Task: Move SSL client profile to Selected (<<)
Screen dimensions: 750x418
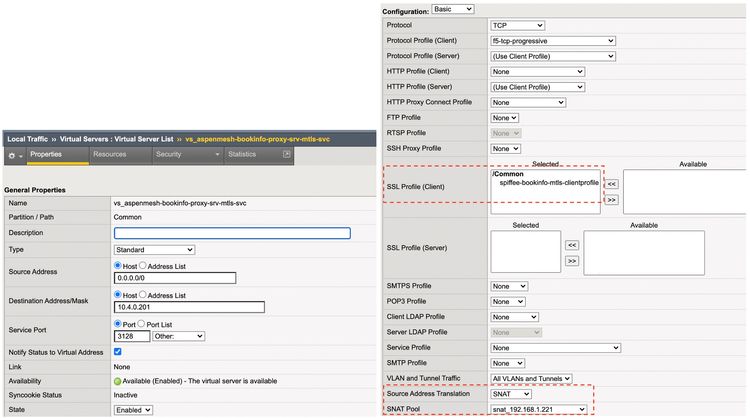Action: pos(612,184)
